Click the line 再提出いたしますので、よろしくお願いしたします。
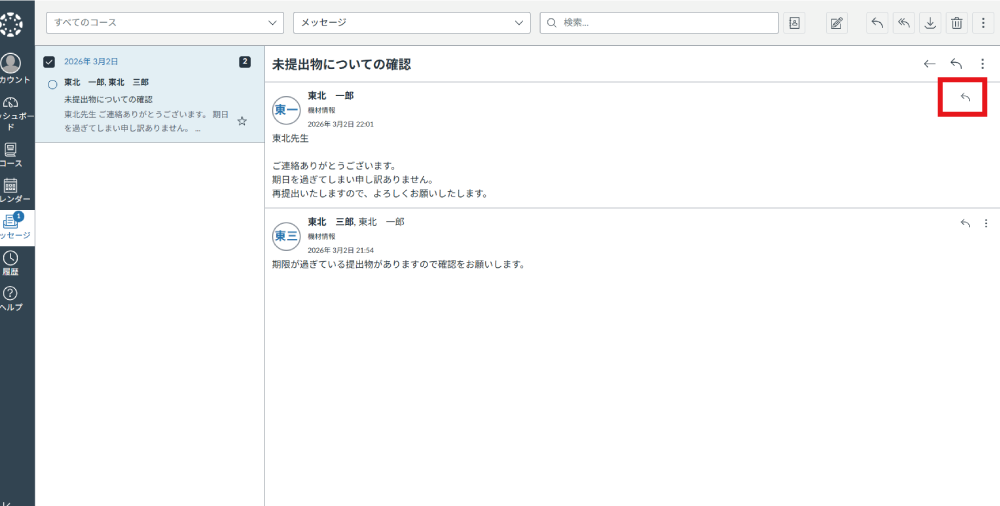 click(380, 193)
